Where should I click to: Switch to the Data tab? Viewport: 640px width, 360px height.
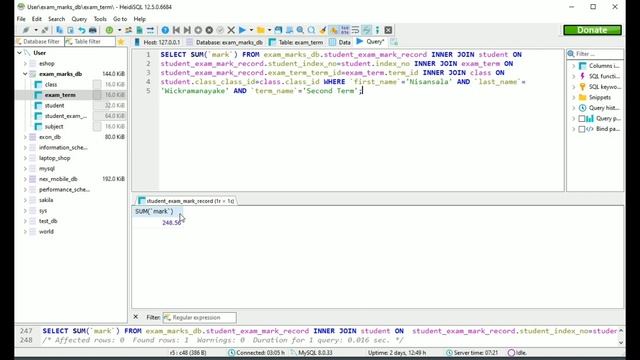(x=340, y=42)
